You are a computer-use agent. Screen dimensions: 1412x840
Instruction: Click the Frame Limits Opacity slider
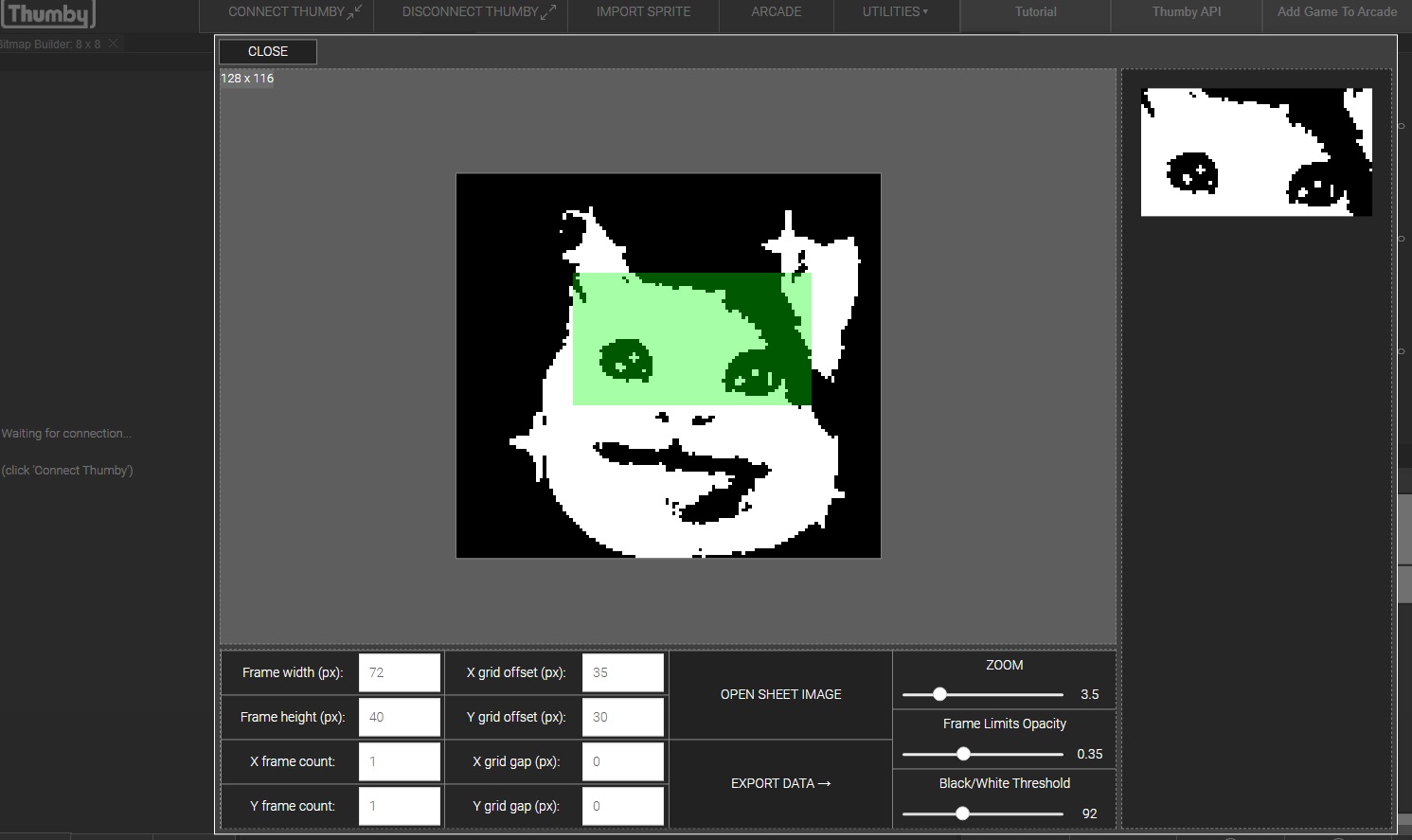963,754
